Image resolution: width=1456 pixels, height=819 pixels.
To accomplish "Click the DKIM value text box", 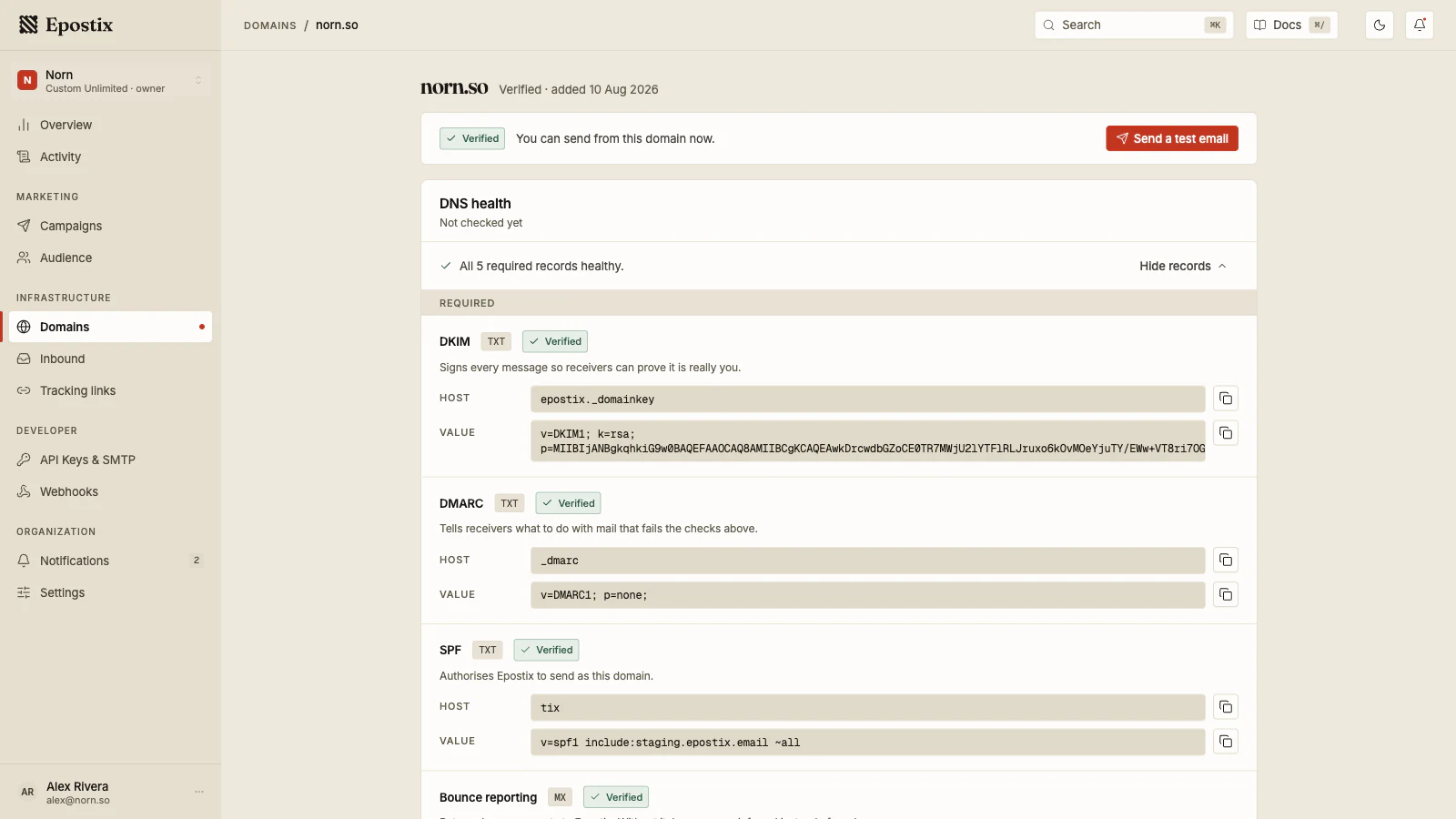I will pyautogui.click(x=868, y=440).
